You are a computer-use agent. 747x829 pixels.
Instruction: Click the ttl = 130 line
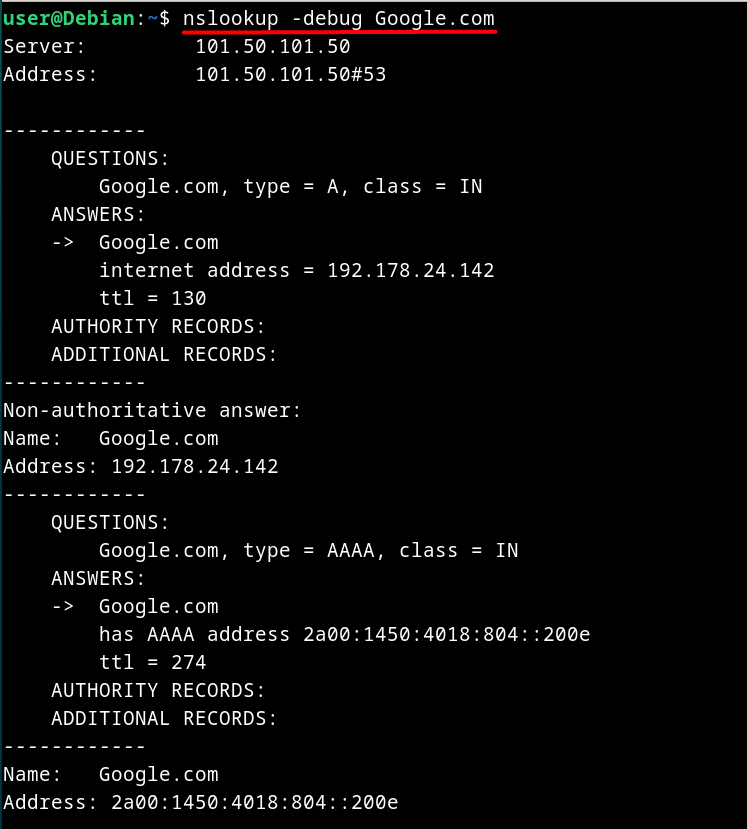coord(152,299)
